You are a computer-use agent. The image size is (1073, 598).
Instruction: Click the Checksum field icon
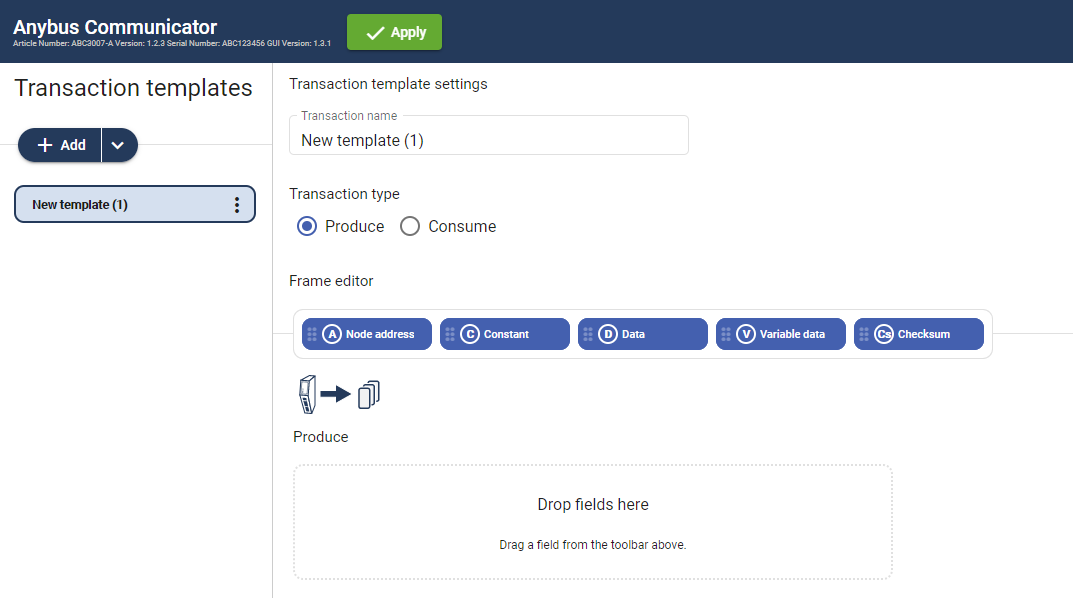tap(885, 334)
